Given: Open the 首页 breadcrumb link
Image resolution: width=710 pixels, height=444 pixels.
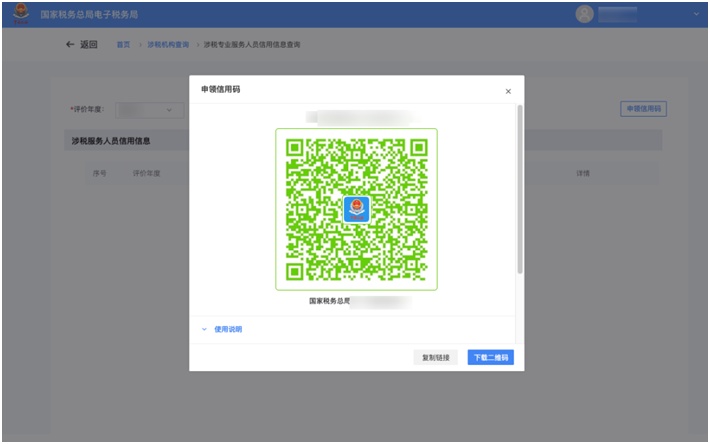Looking at the screenshot, I should 123,44.
